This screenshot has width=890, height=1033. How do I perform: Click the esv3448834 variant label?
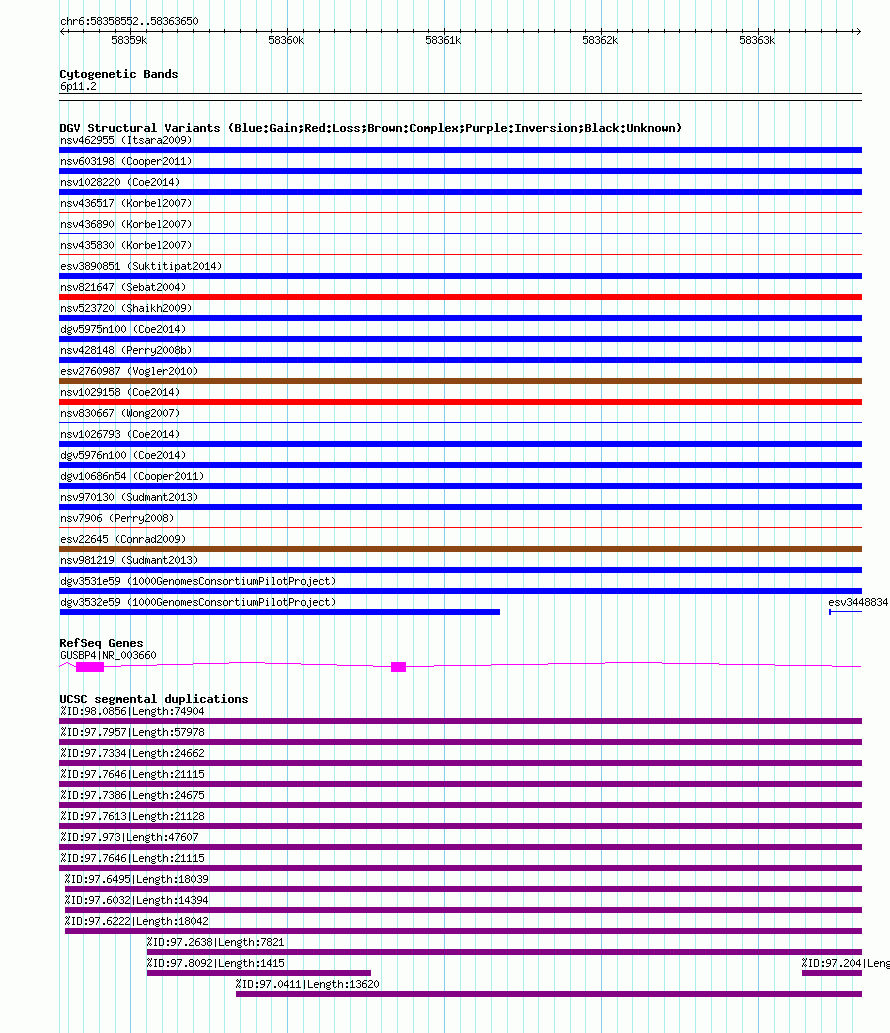(x=858, y=602)
